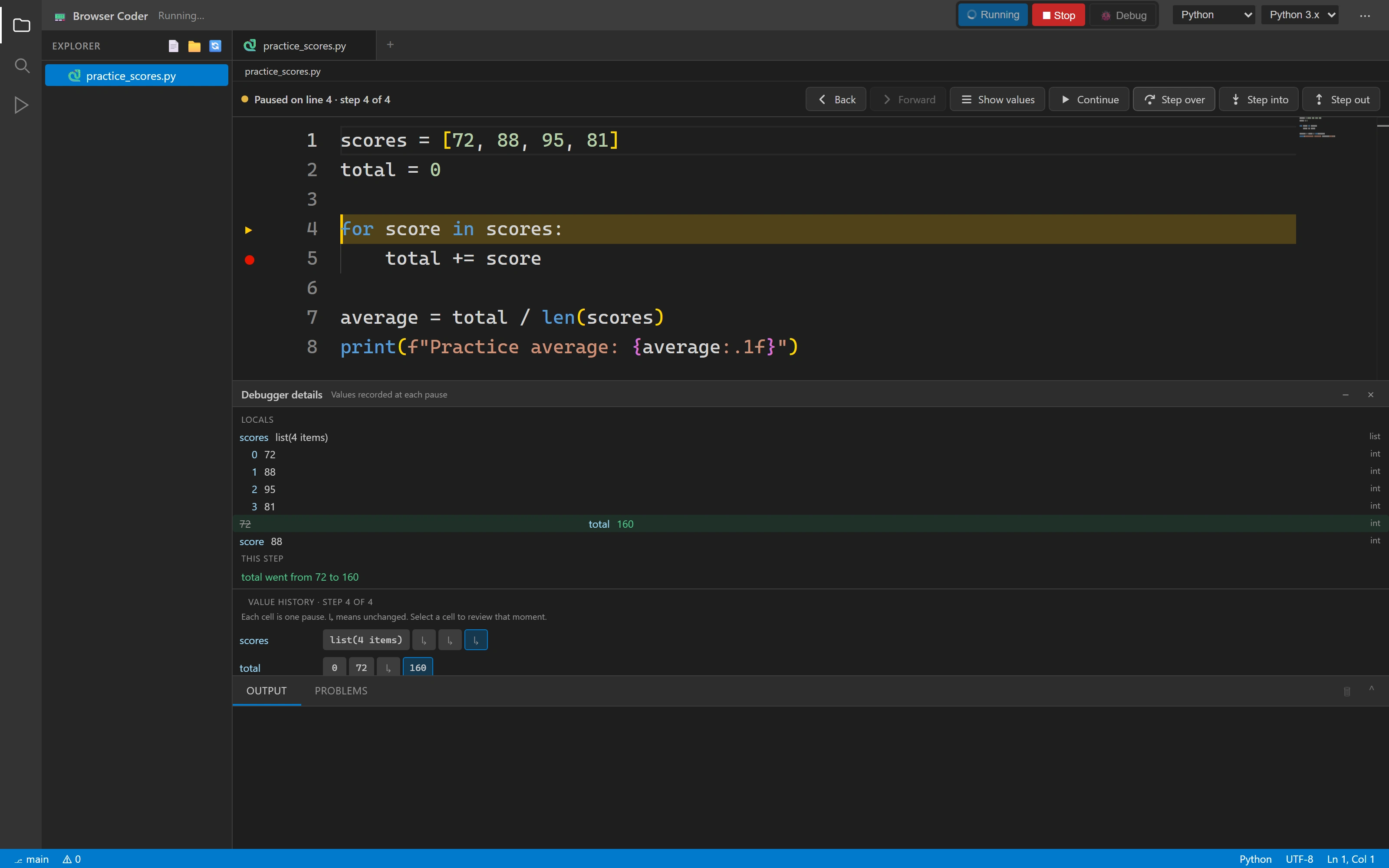Viewport: 1389px width, 868px height.
Task: Add a new editor tab with plus
Action: (390, 45)
